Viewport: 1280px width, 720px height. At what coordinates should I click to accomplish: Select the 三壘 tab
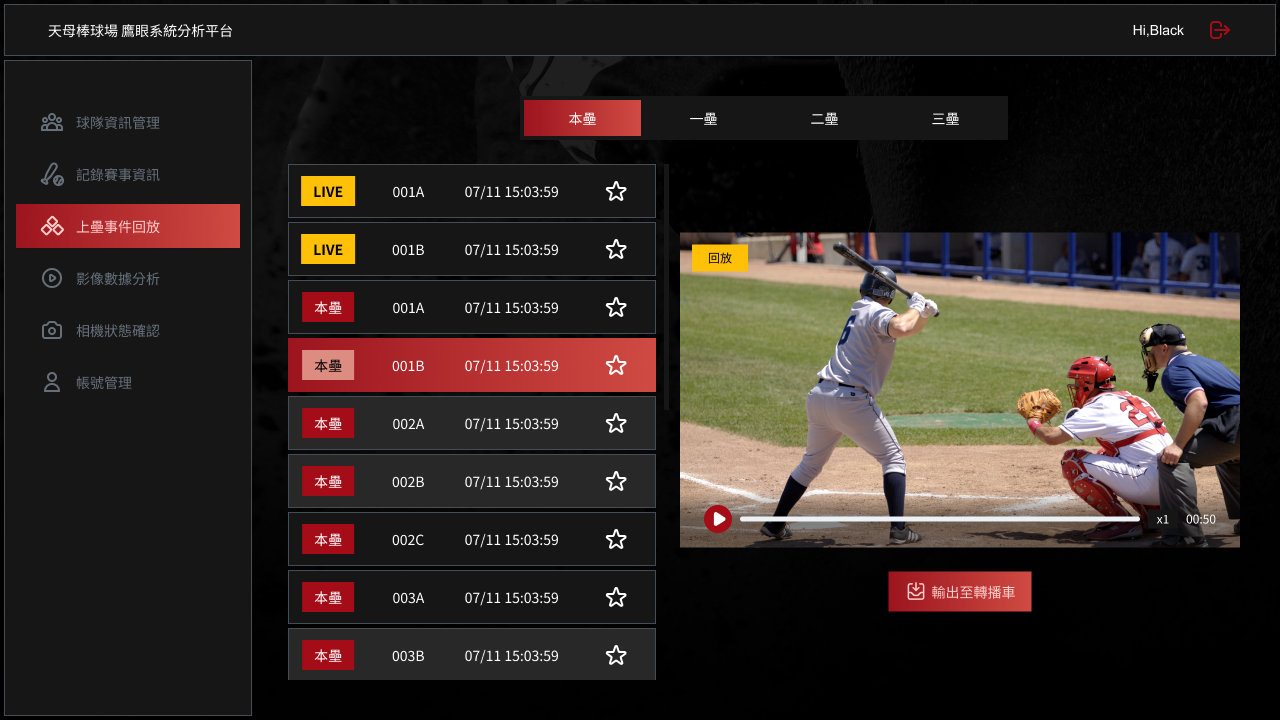click(945, 119)
